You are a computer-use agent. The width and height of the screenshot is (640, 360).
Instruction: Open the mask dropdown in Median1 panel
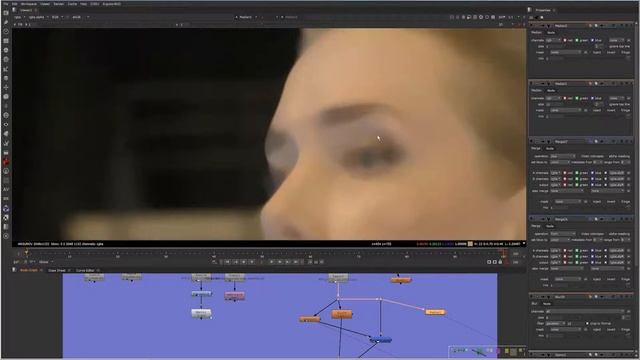[565, 52]
